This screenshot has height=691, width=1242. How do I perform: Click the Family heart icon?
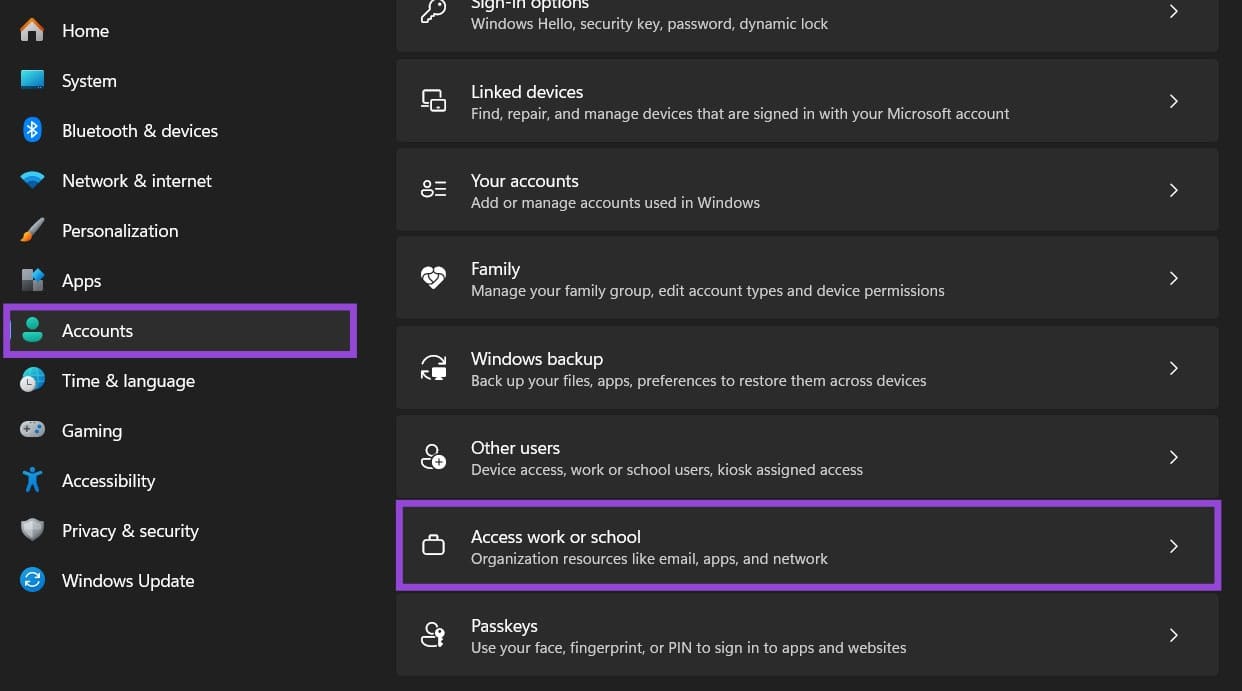coord(433,277)
